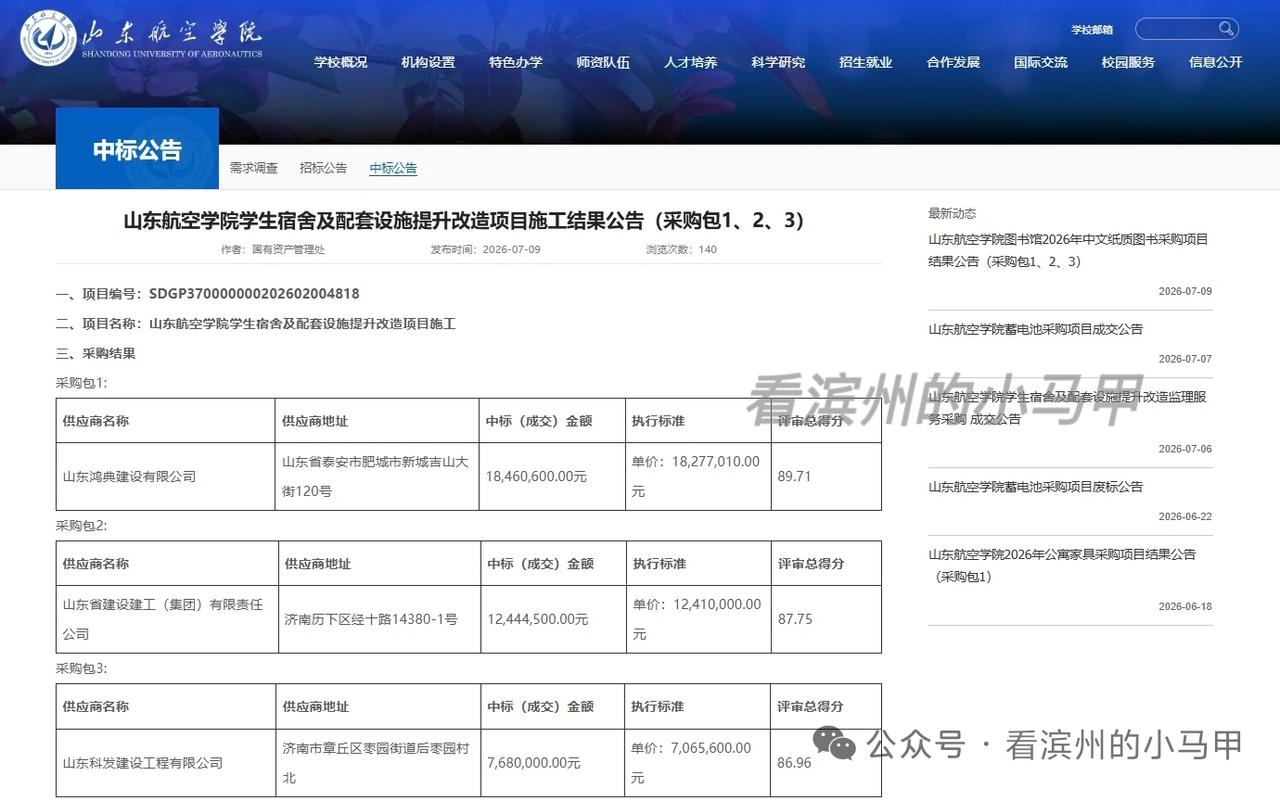Screen dimensions: 1280x801
Task: Click the score 89.71 cell
Action: [826, 476]
